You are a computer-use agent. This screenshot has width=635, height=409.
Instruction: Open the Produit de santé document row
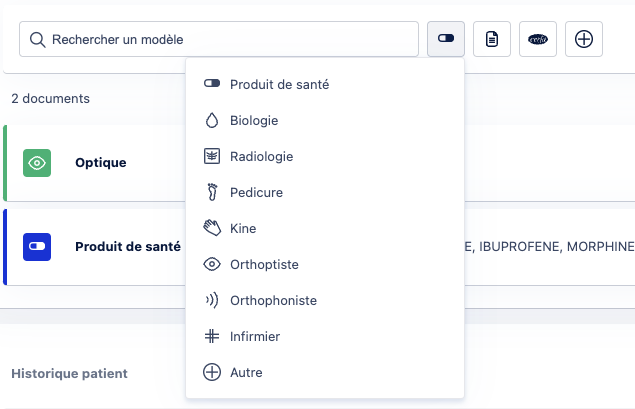tap(319, 247)
